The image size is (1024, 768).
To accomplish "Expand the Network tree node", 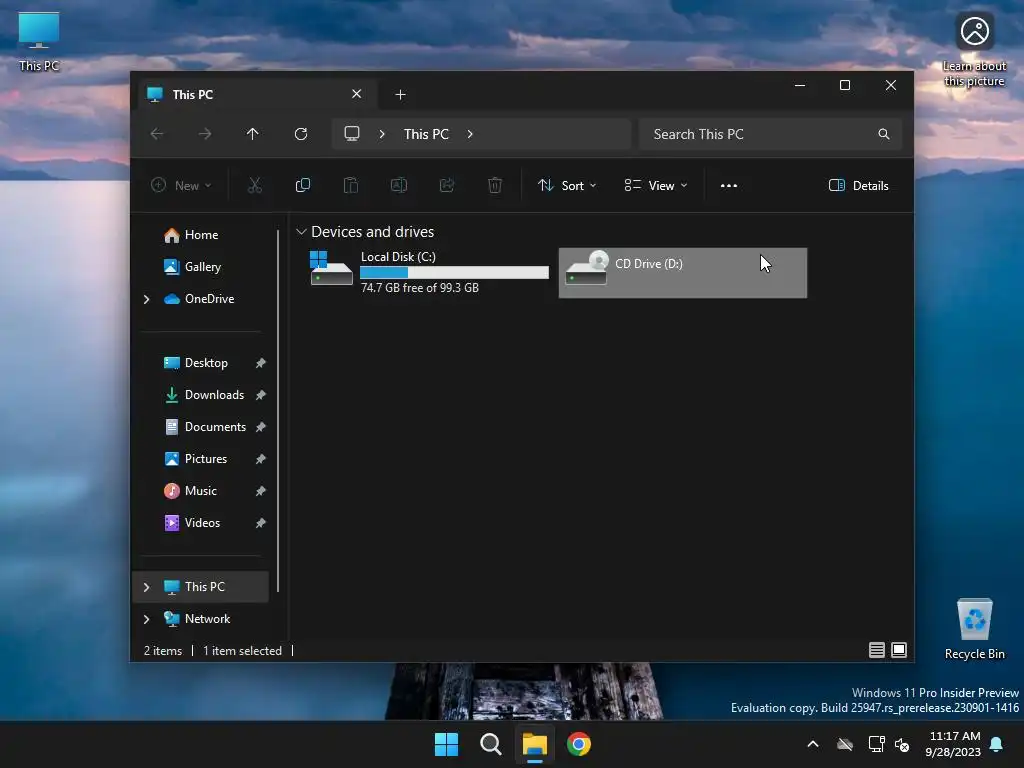I will (x=146, y=619).
